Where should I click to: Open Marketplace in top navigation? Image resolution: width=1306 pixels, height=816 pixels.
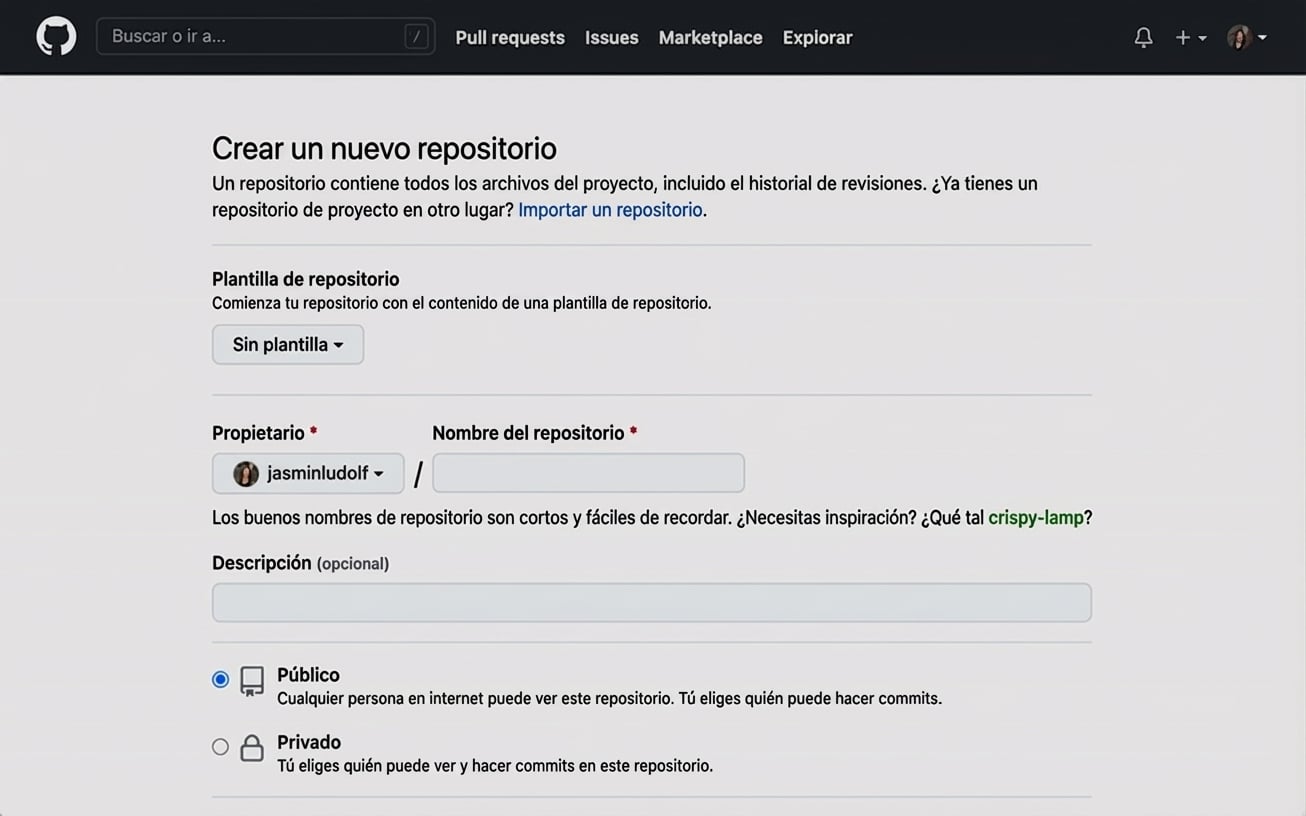[x=710, y=37]
